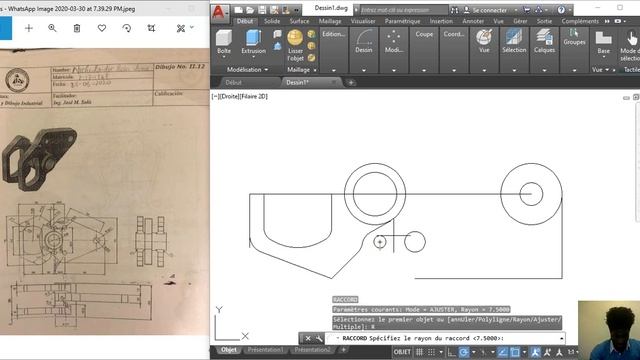The width and height of the screenshot is (640, 360).
Task: Expand the command line history arrow
Action: (562, 338)
